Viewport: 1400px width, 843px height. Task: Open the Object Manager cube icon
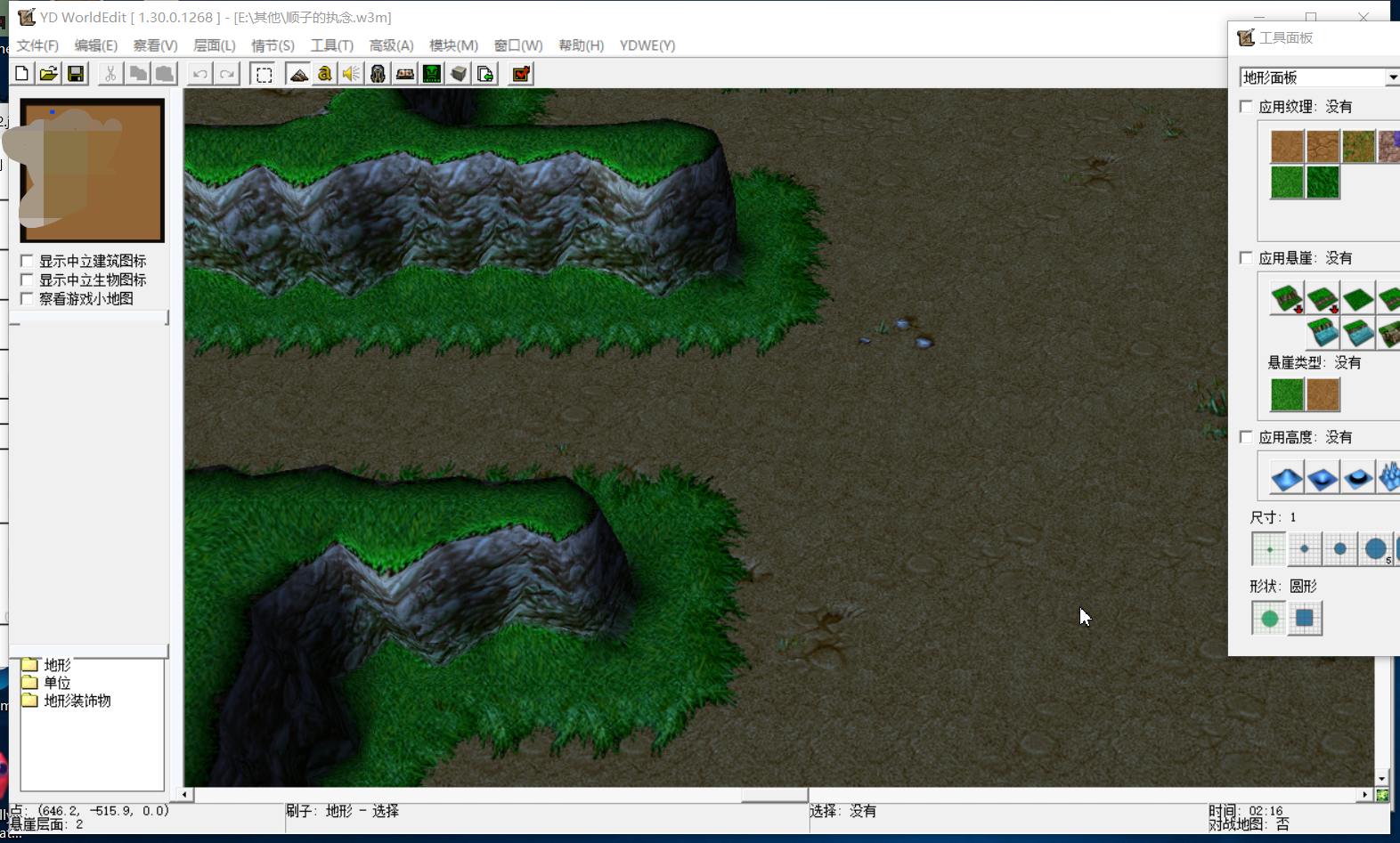point(459,74)
